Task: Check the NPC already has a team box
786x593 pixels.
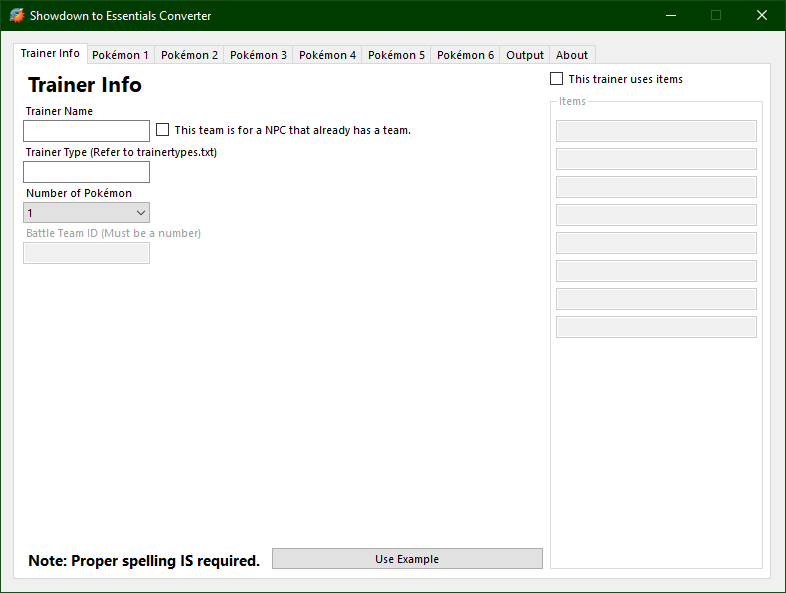Action: coord(163,130)
